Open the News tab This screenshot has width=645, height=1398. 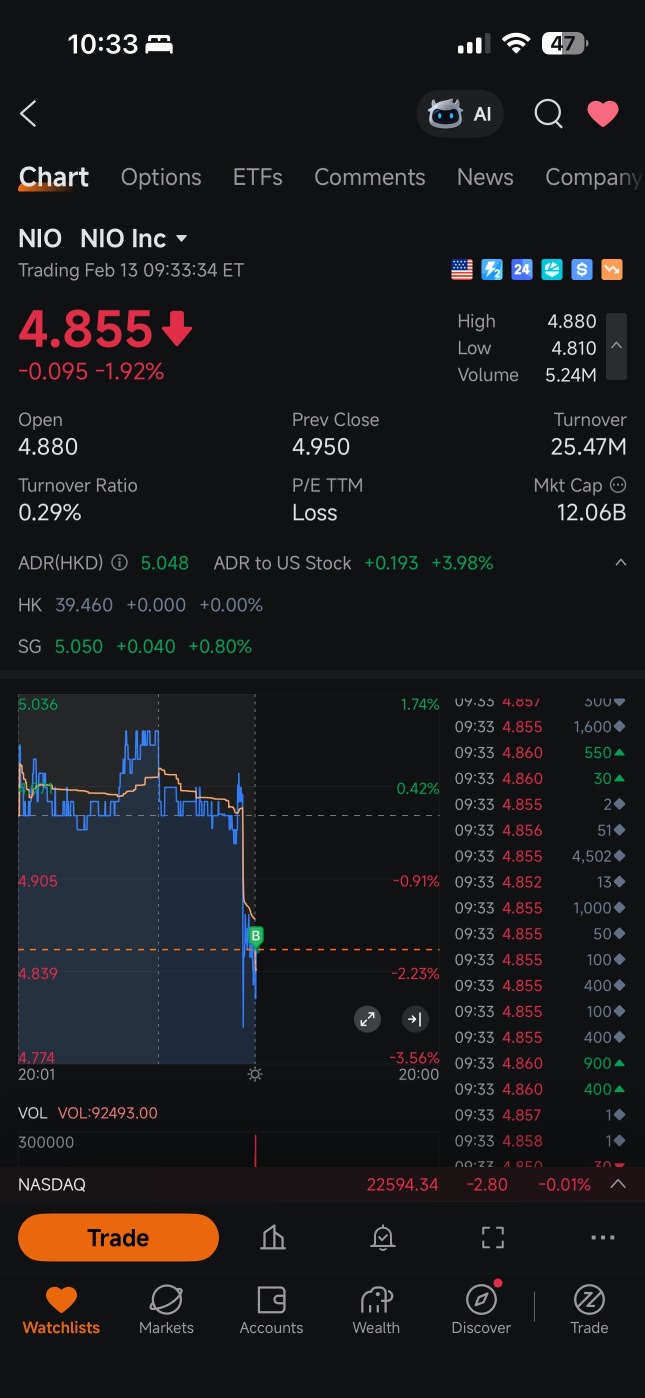tap(485, 177)
